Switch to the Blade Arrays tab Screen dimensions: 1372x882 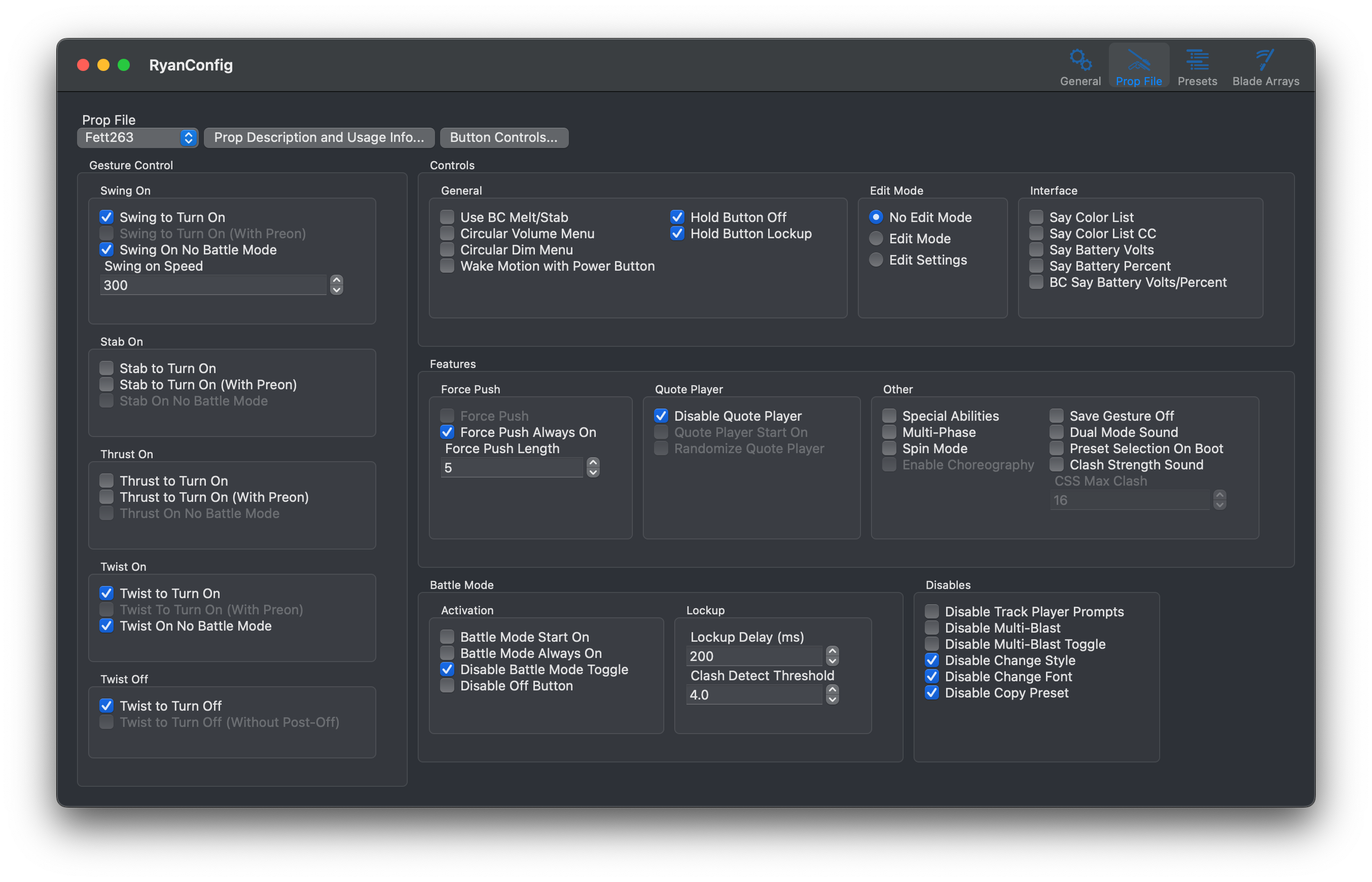1266,66
